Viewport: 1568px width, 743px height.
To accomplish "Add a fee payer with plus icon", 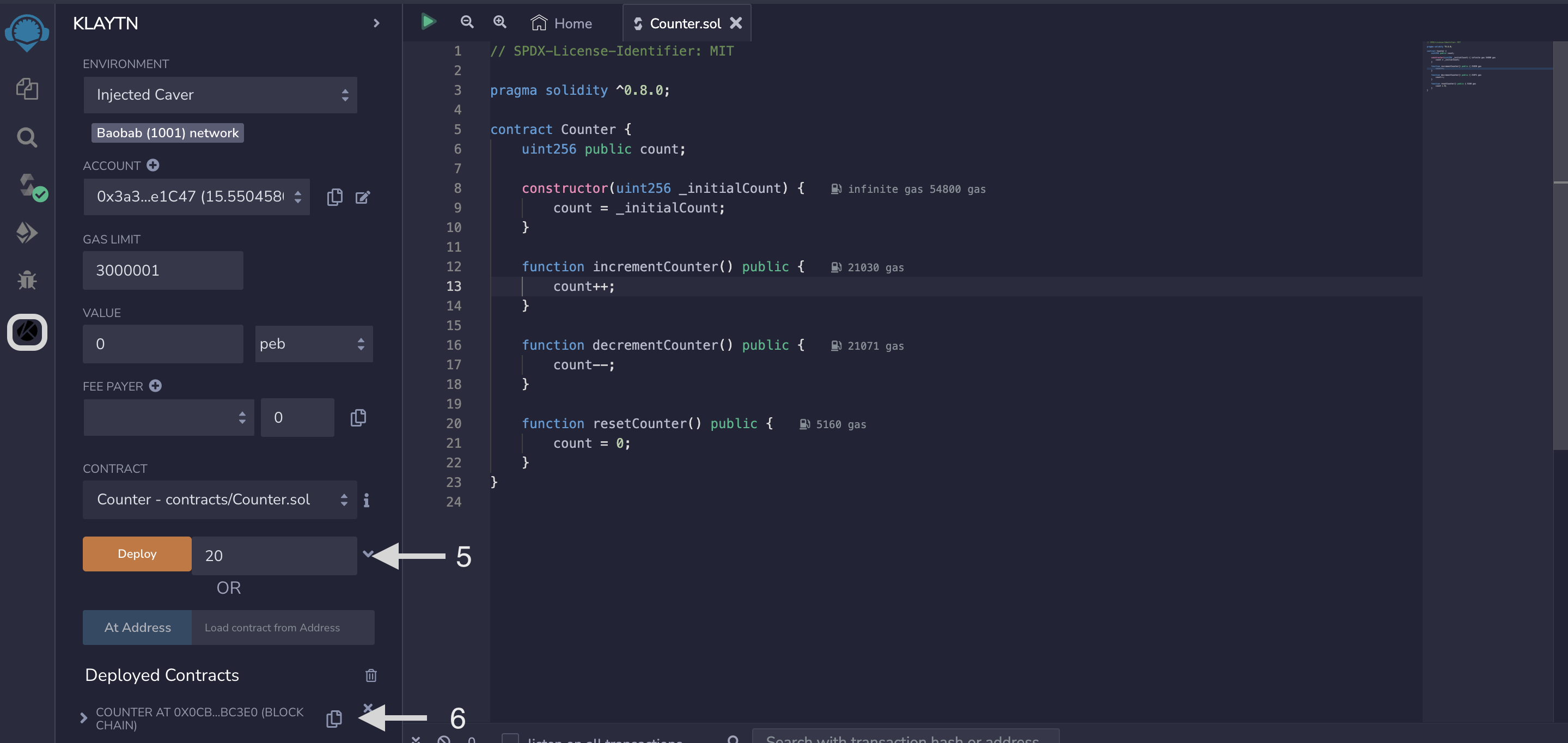I will pyautogui.click(x=155, y=386).
